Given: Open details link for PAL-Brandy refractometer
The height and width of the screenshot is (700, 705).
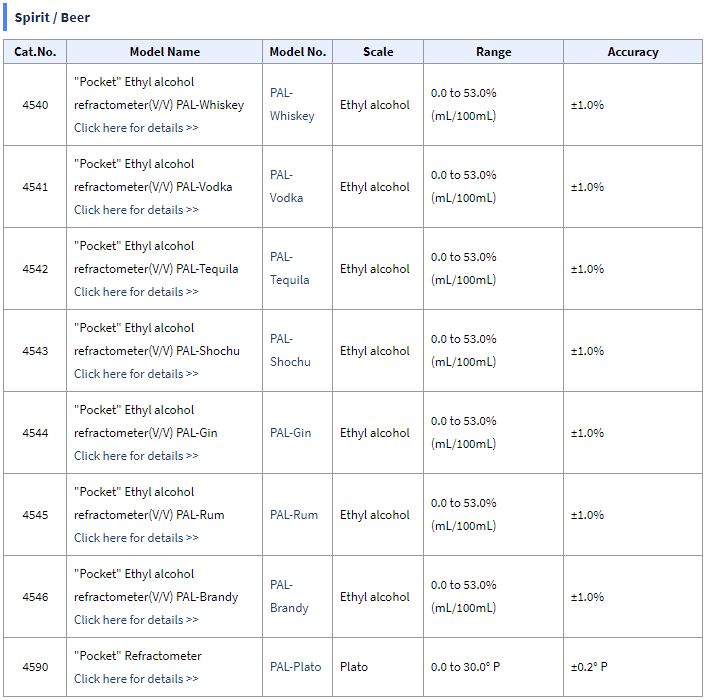Looking at the screenshot, I should coord(136,620).
